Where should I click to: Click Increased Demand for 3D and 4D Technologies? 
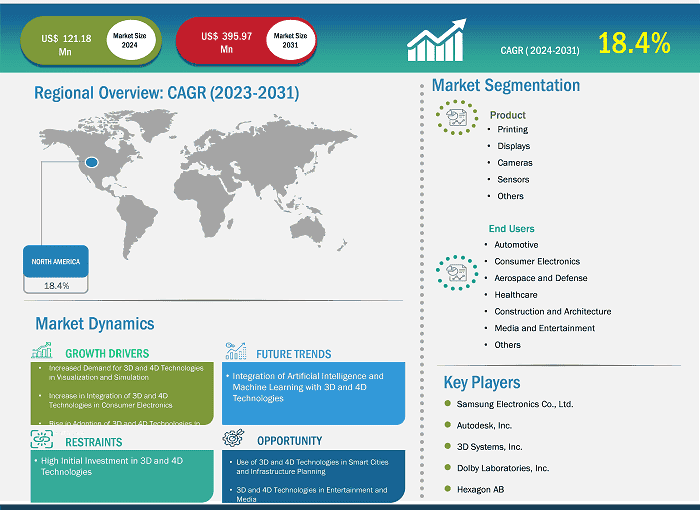126,372
